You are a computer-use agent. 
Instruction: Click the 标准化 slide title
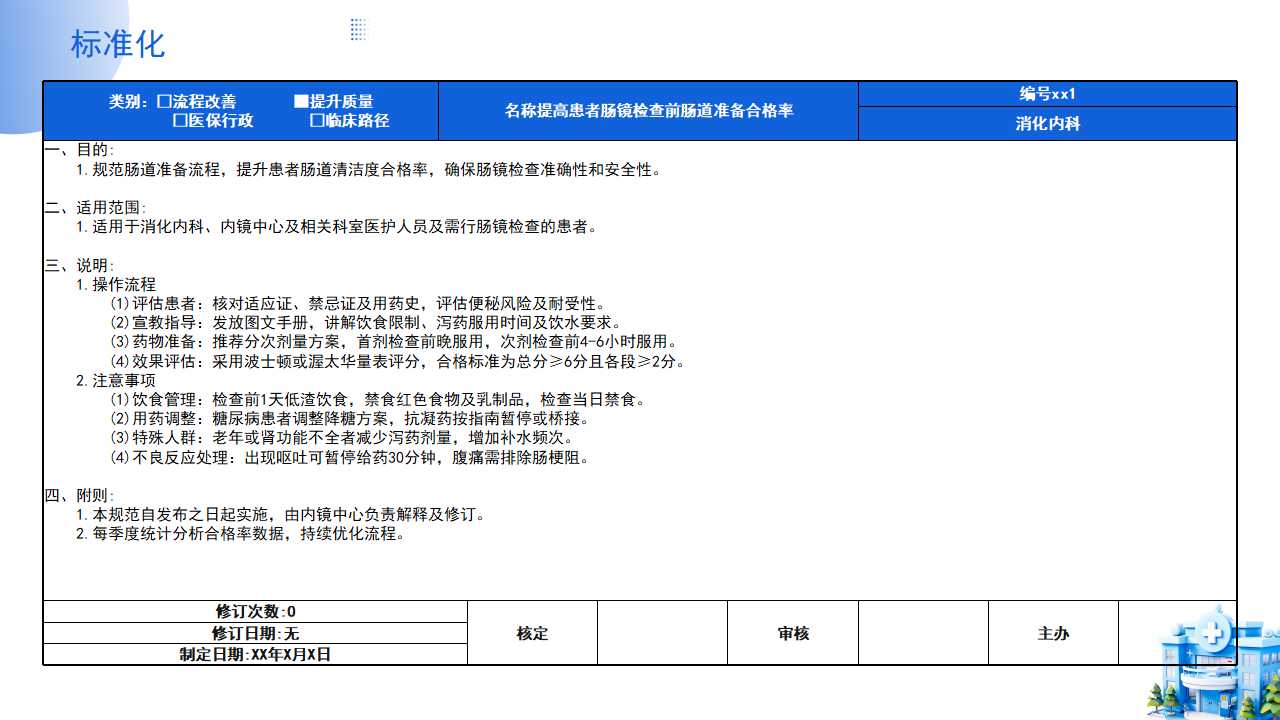click(117, 44)
